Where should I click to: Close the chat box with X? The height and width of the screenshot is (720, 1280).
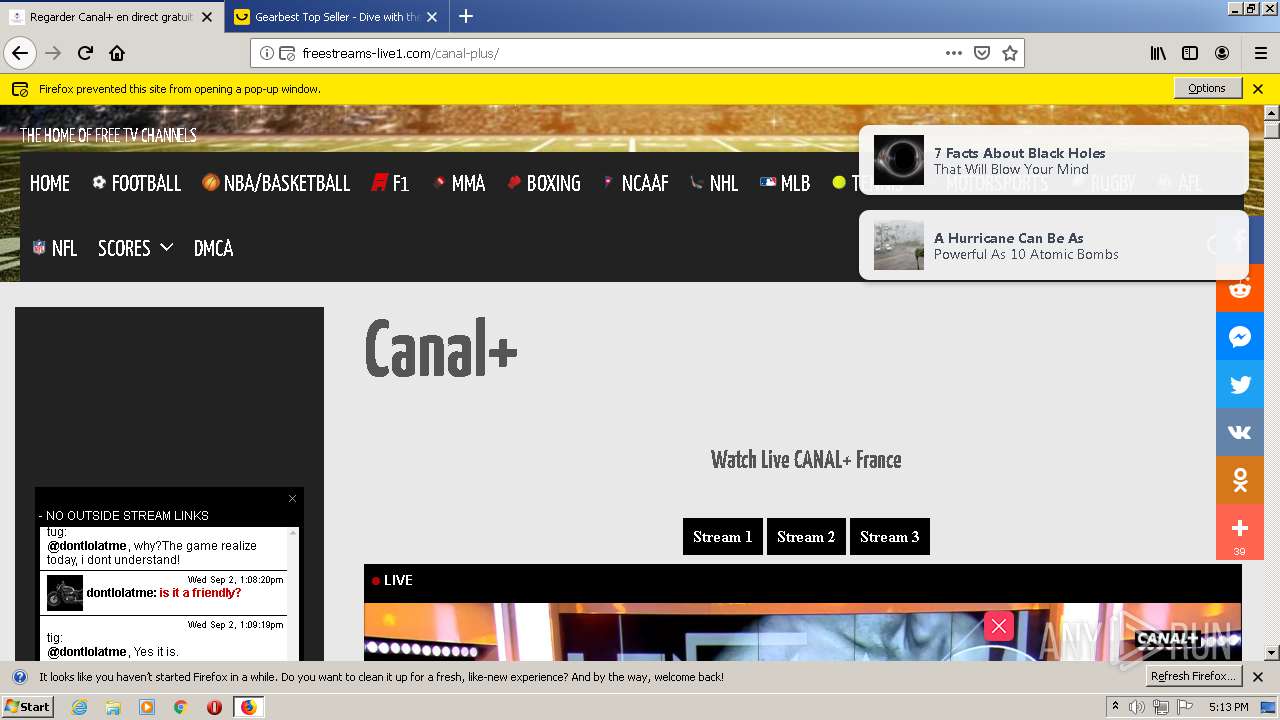pyautogui.click(x=292, y=498)
